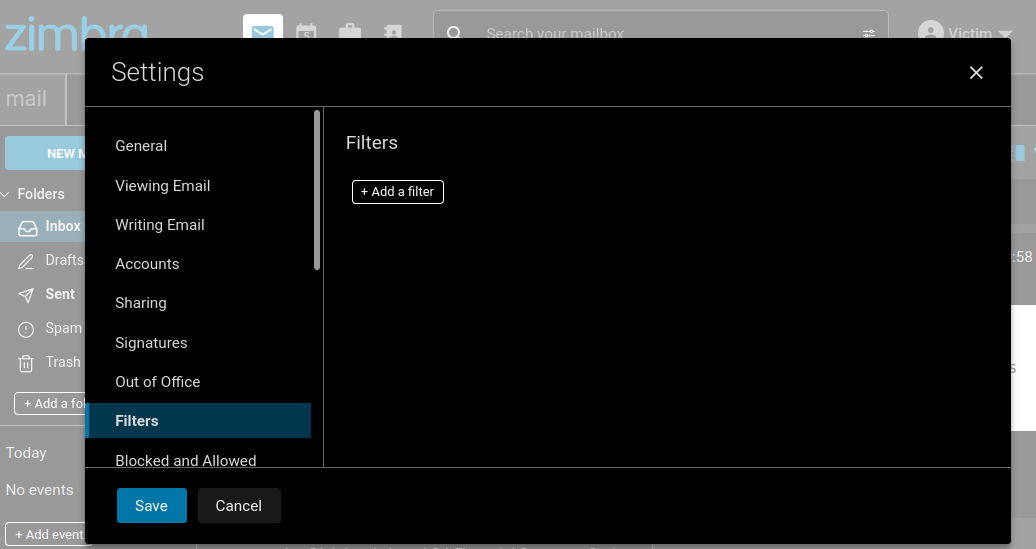
Task: Click the Add a filter button
Action: coord(398,192)
